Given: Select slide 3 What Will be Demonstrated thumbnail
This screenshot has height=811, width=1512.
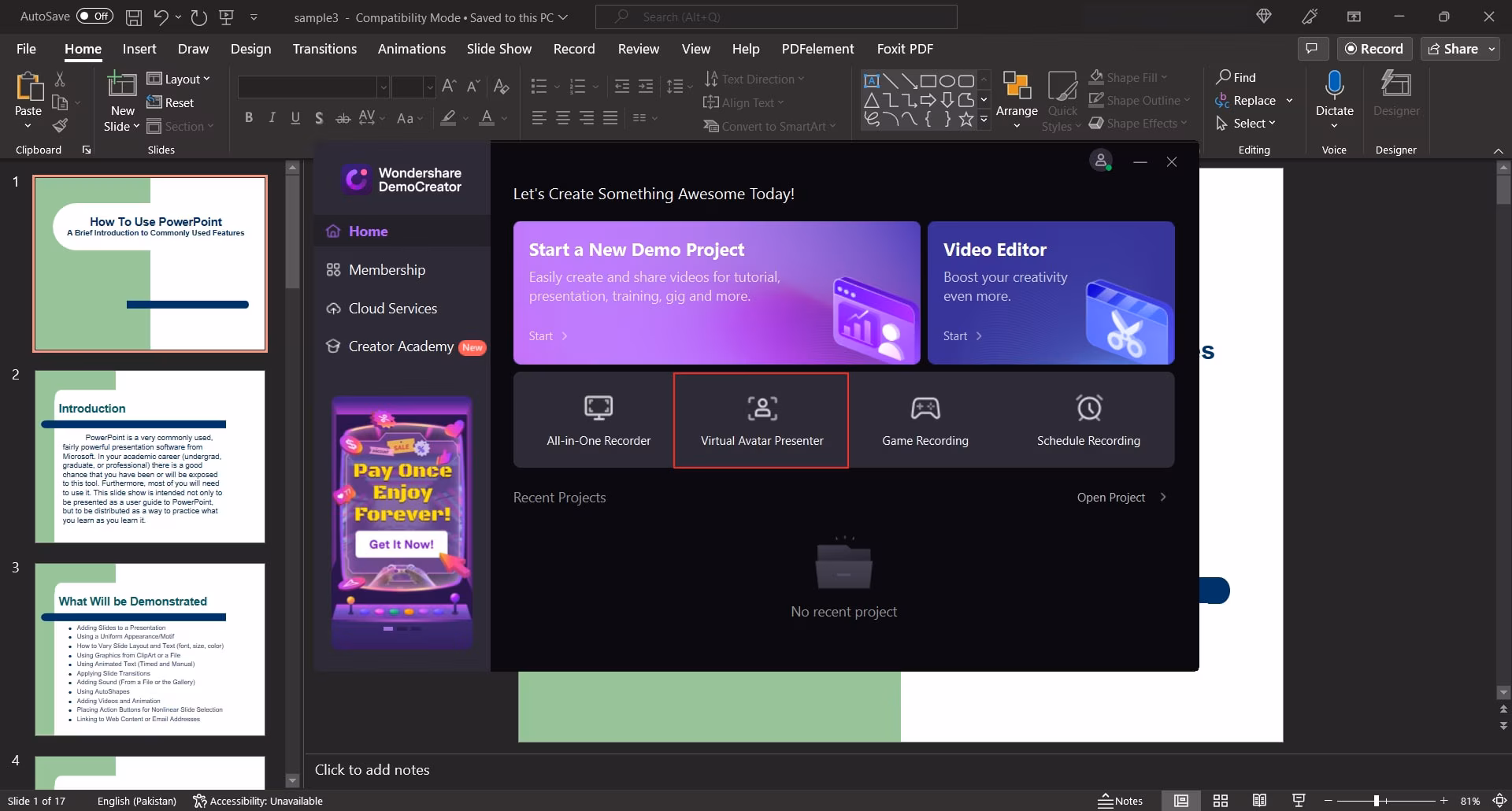Looking at the screenshot, I should 150,650.
